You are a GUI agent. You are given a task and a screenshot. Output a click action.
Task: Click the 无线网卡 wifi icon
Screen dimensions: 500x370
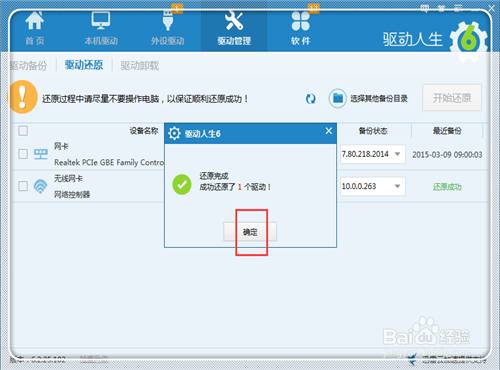click(41, 186)
